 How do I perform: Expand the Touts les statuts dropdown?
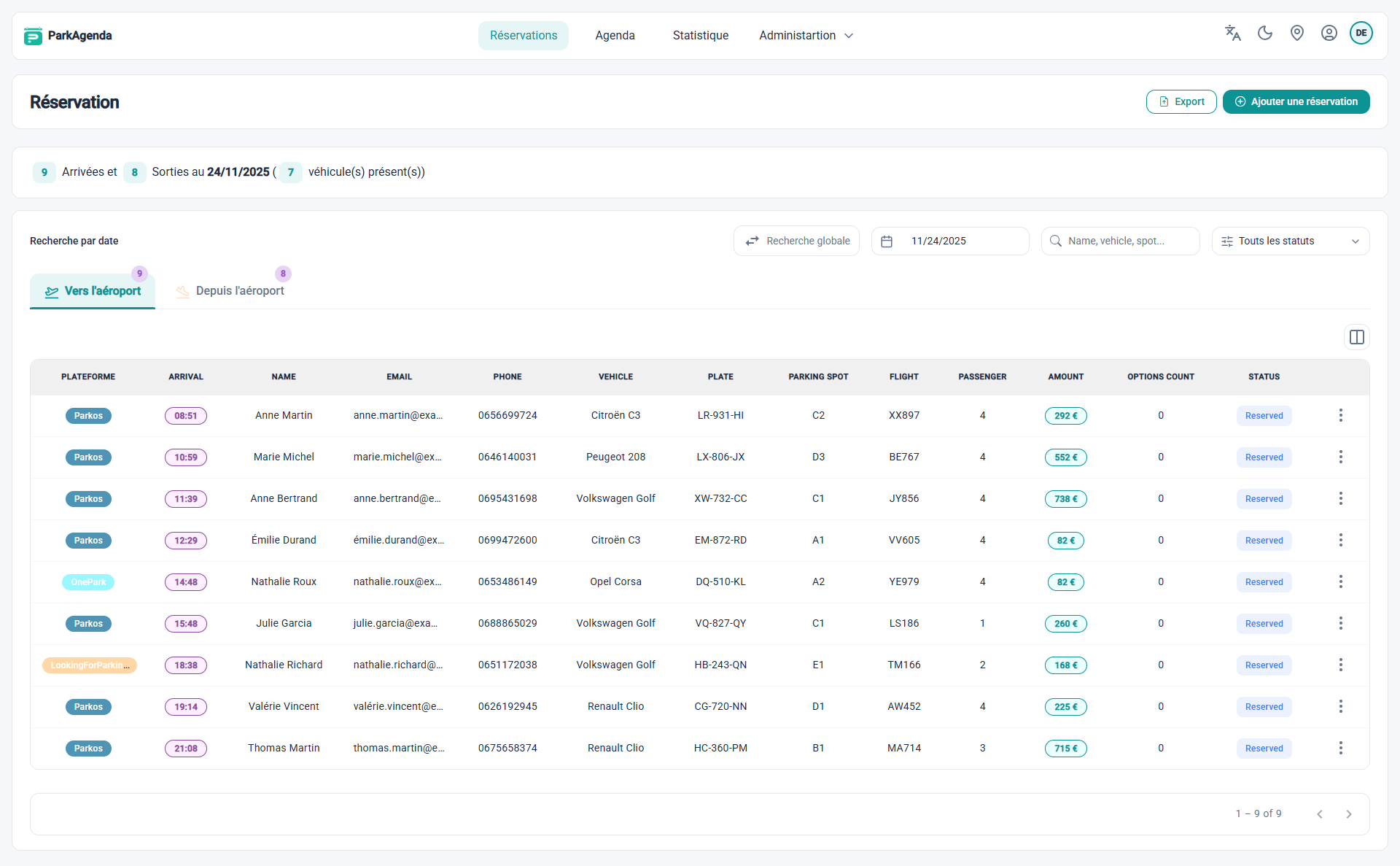coord(1290,241)
